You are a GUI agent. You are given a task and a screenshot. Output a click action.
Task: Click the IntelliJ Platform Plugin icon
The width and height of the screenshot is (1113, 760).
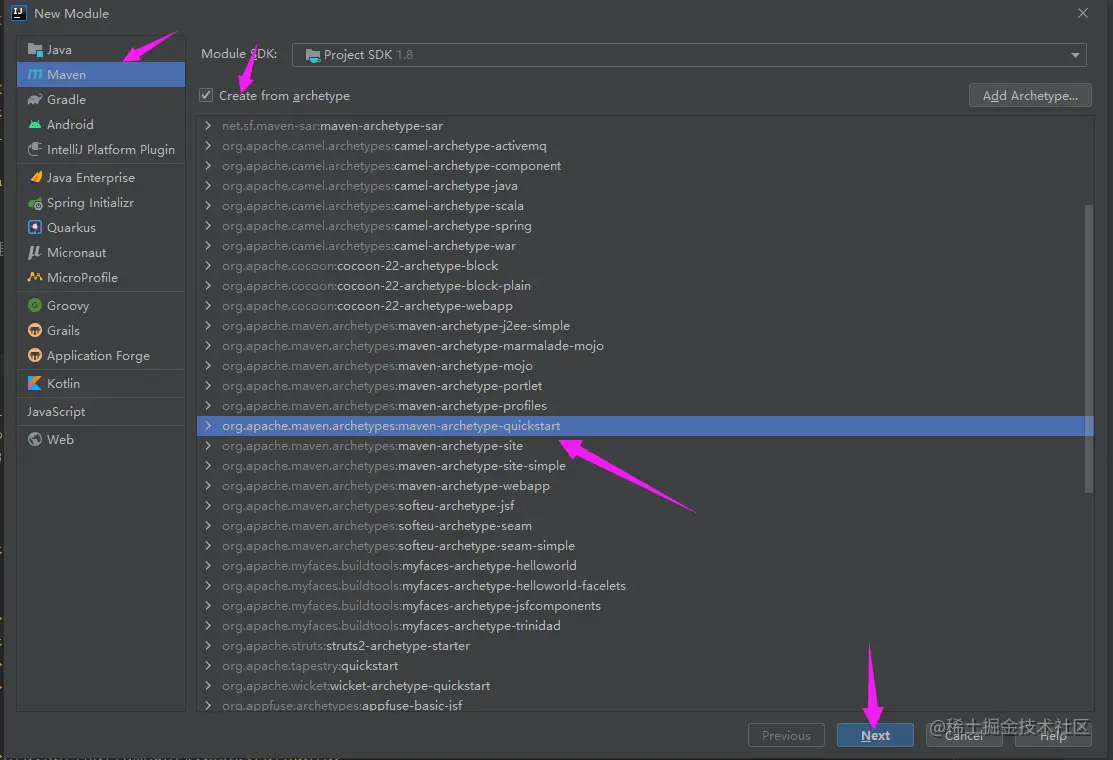pyautogui.click(x=35, y=149)
